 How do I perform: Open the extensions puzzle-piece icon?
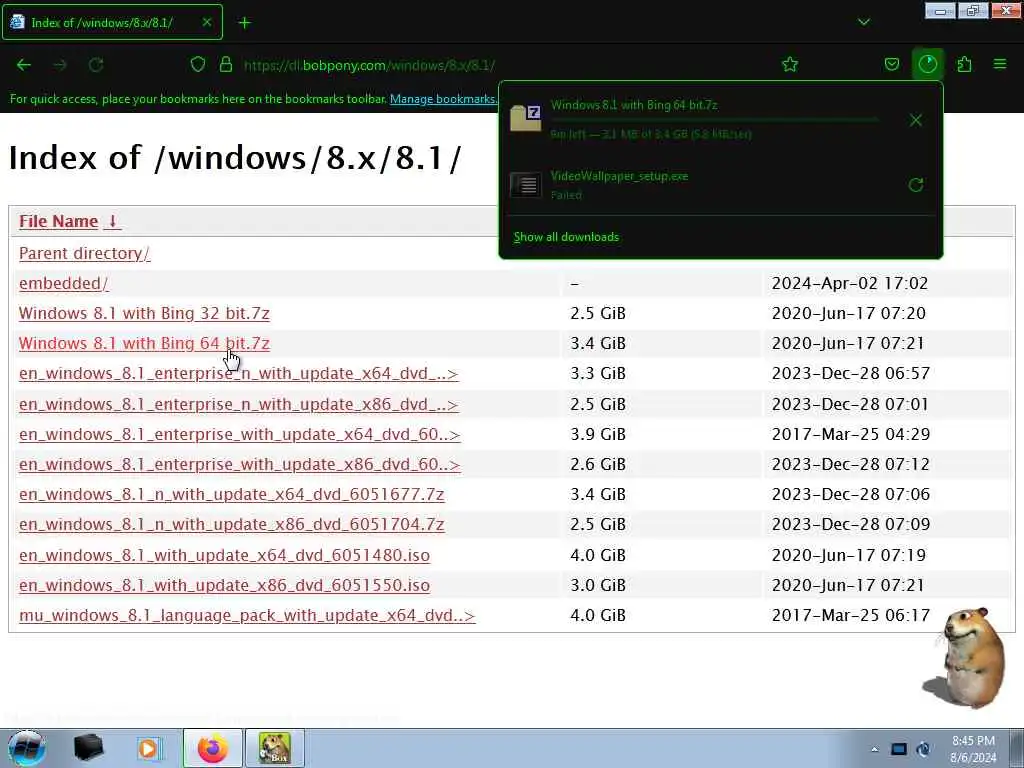point(964,64)
